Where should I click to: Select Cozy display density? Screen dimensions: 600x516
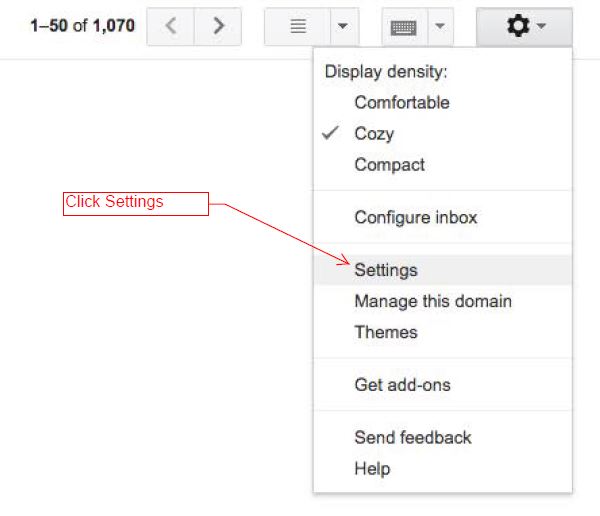[x=374, y=133]
